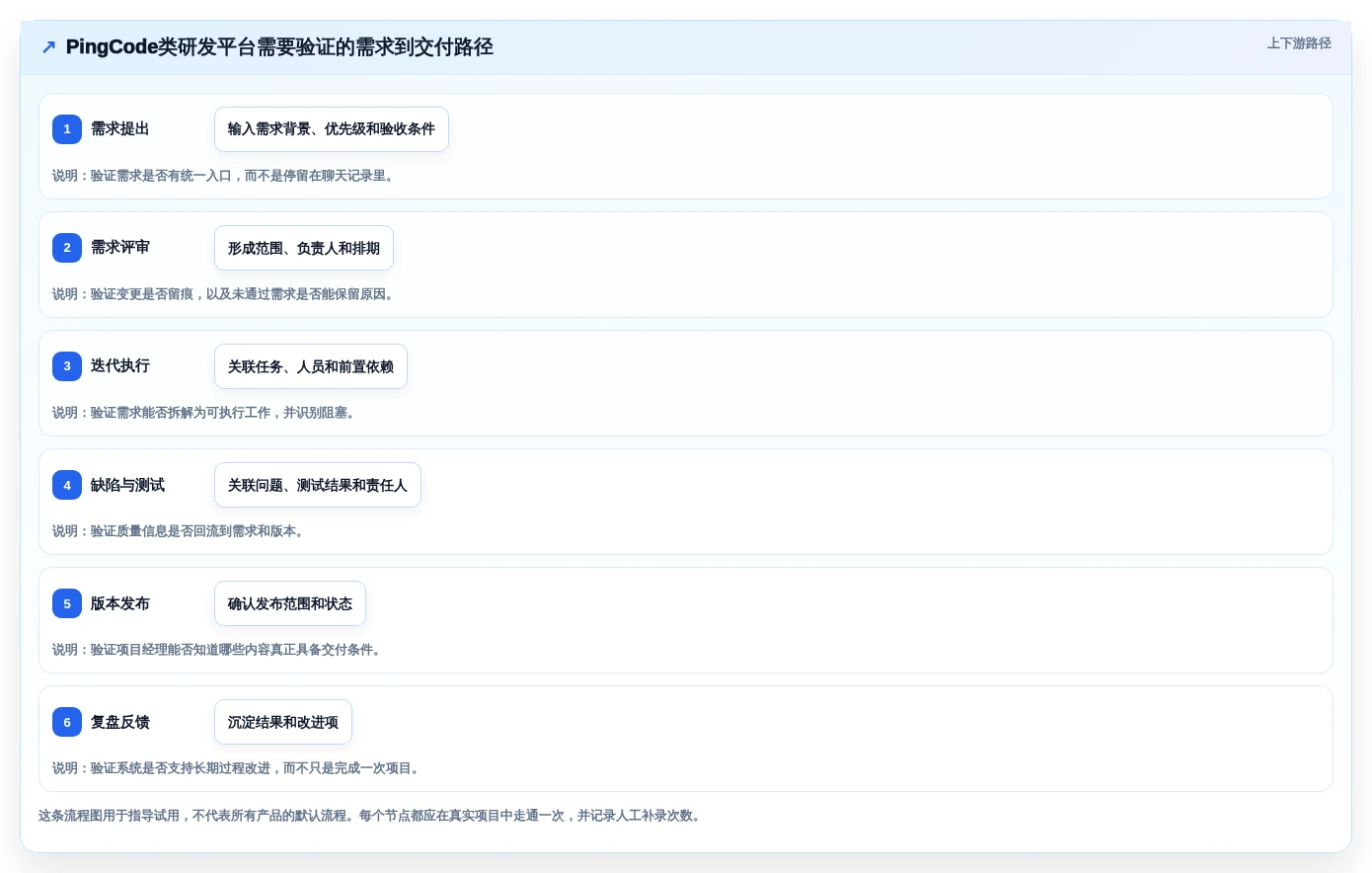Image resolution: width=1372 pixels, height=873 pixels.
Task: Select step number 2 badge
Action: click(x=67, y=248)
